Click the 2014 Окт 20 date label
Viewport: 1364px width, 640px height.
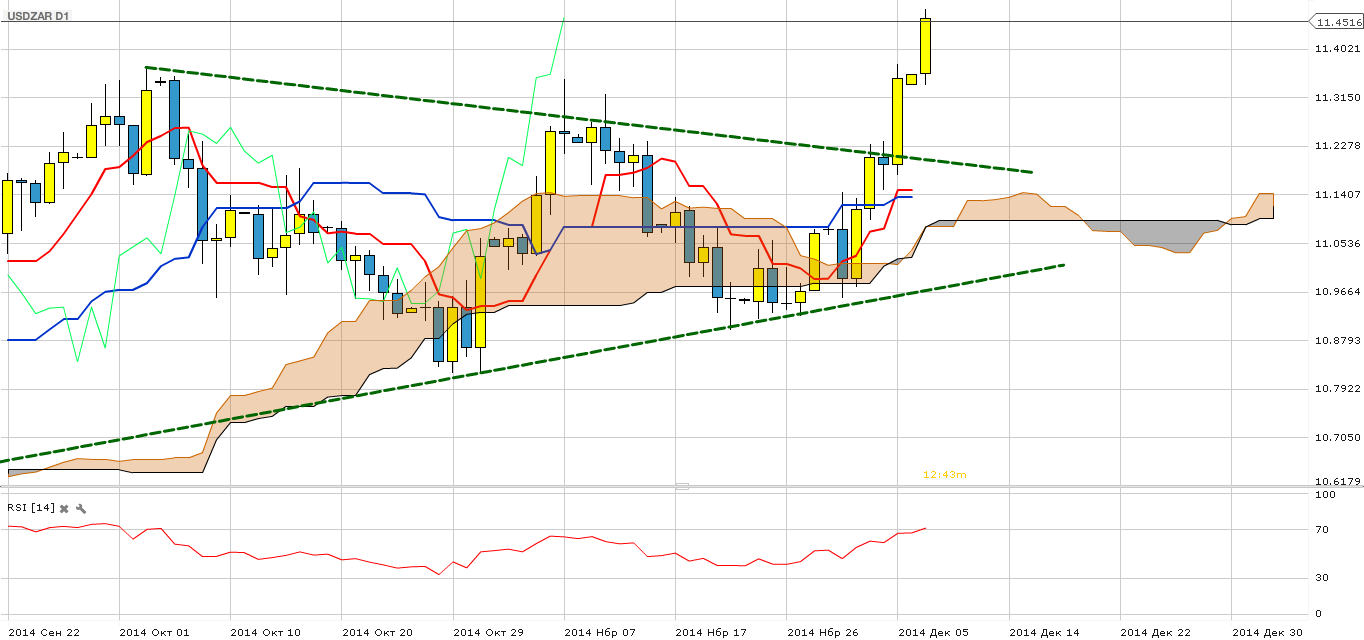(x=376, y=632)
